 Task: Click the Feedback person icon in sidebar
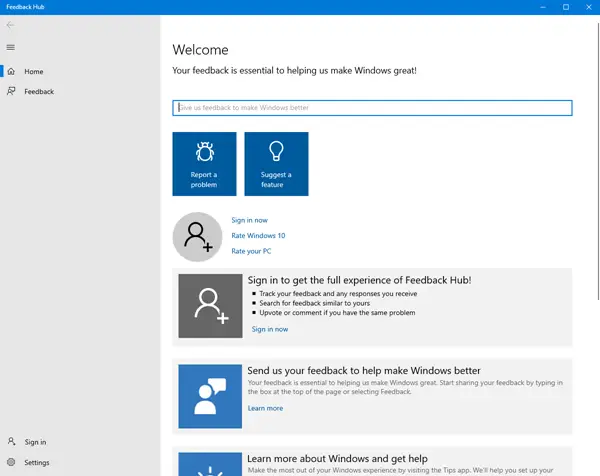coord(11,91)
